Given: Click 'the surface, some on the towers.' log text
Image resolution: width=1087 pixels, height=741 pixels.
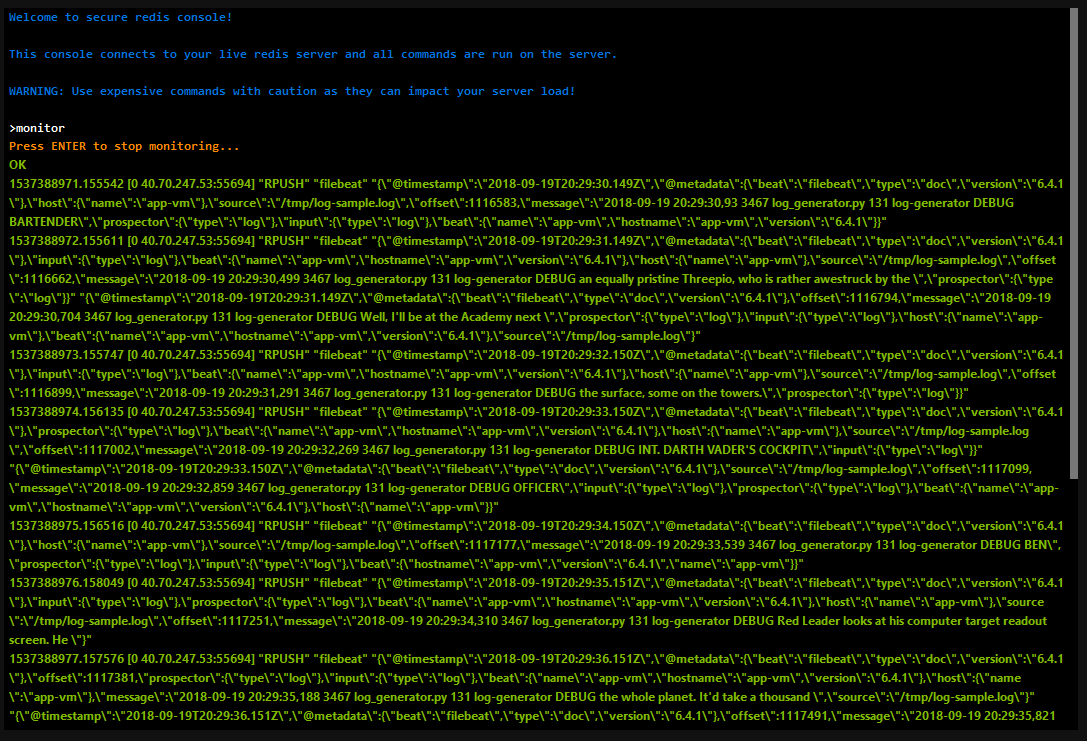Looking at the screenshot, I should pos(670,393).
